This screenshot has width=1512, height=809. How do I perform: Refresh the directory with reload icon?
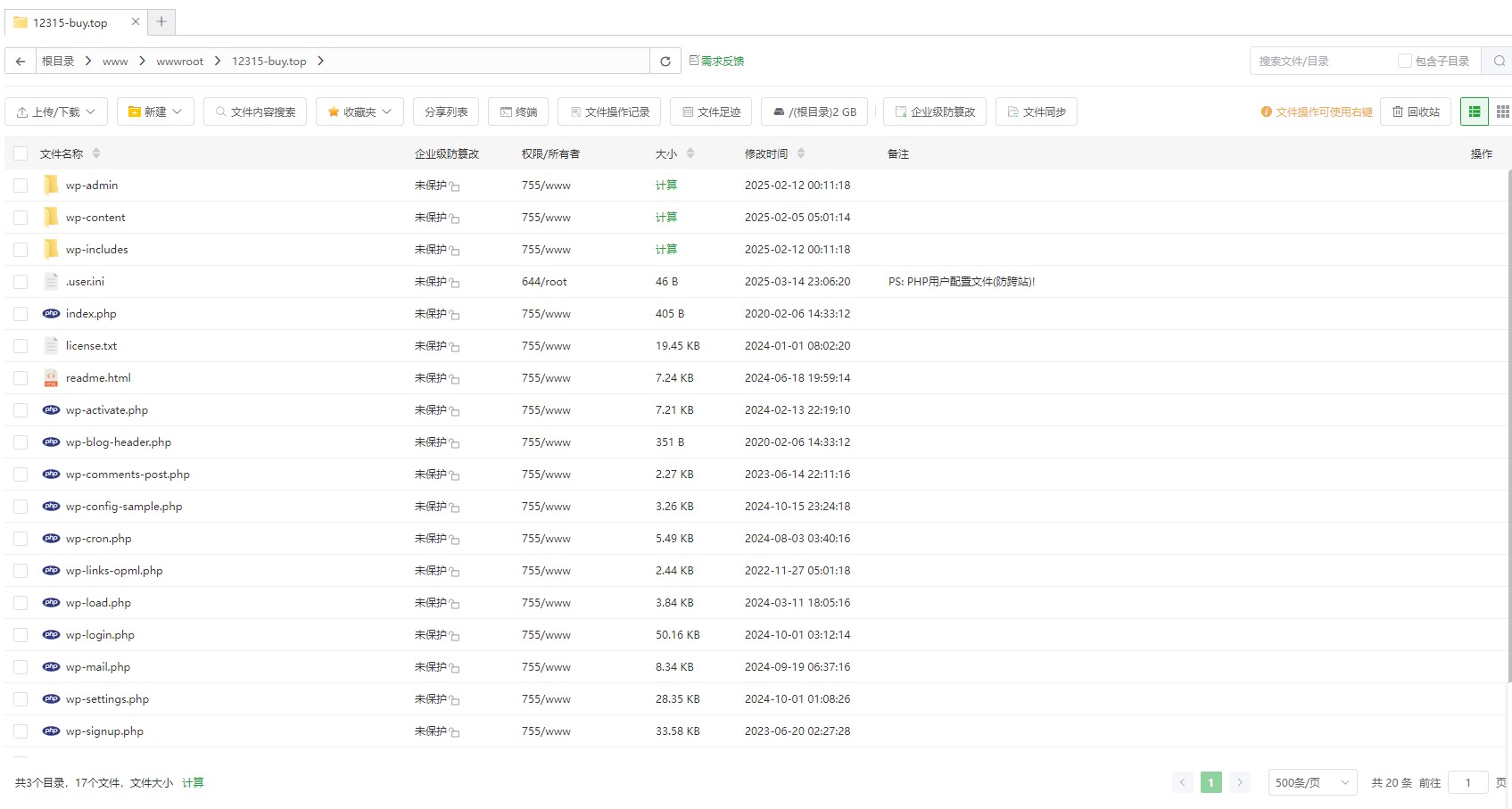(665, 61)
